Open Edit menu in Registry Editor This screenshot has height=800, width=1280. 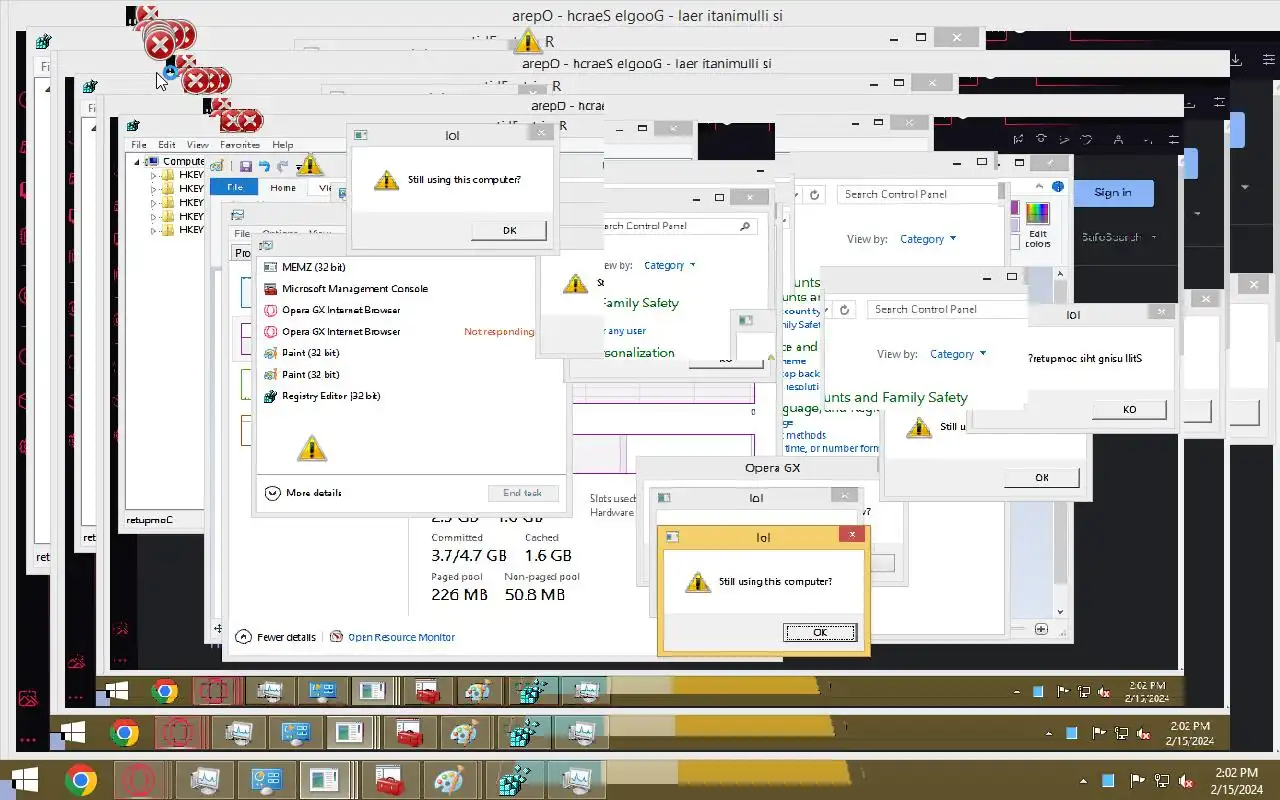click(167, 145)
